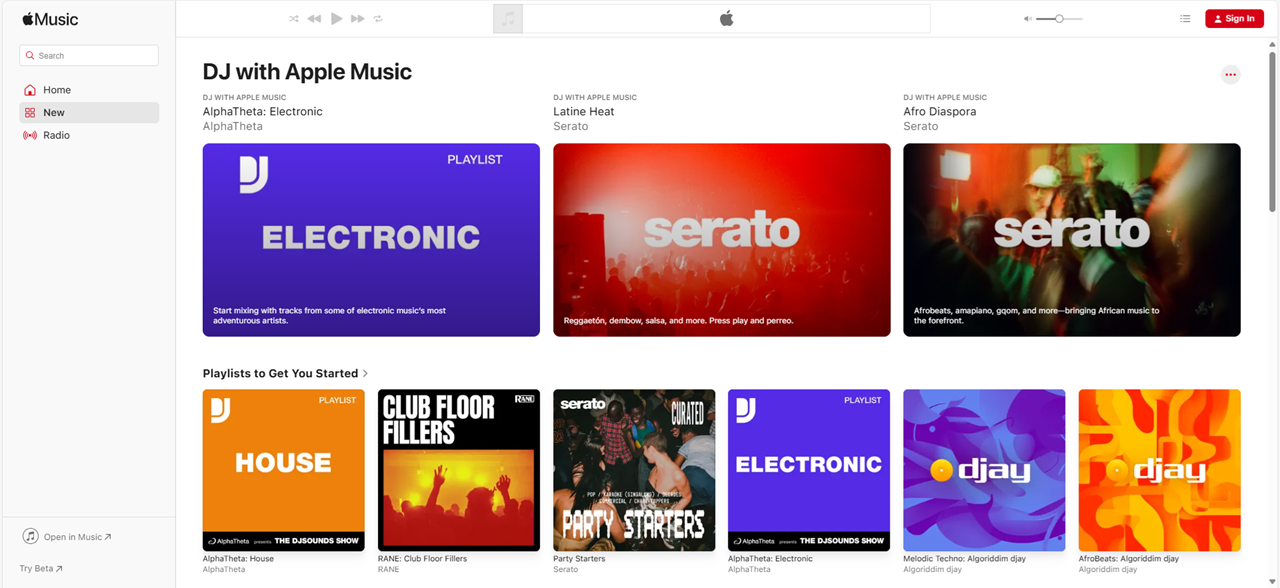Click the Latine Heat title text
Viewport: 1280px width, 588px height.
tap(584, 112)
